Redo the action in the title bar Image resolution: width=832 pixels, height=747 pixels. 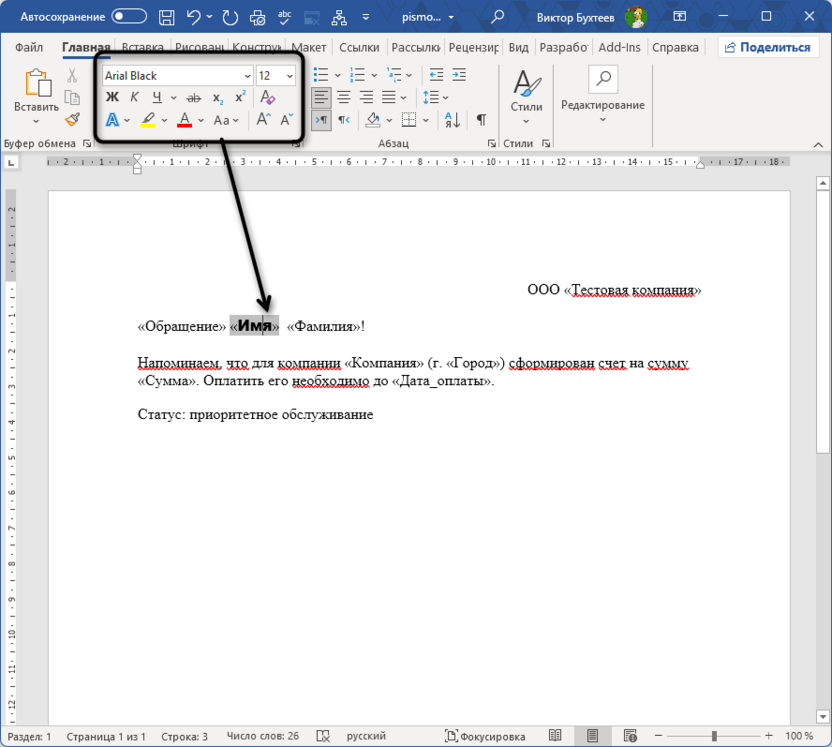click(x=230, y=18)
